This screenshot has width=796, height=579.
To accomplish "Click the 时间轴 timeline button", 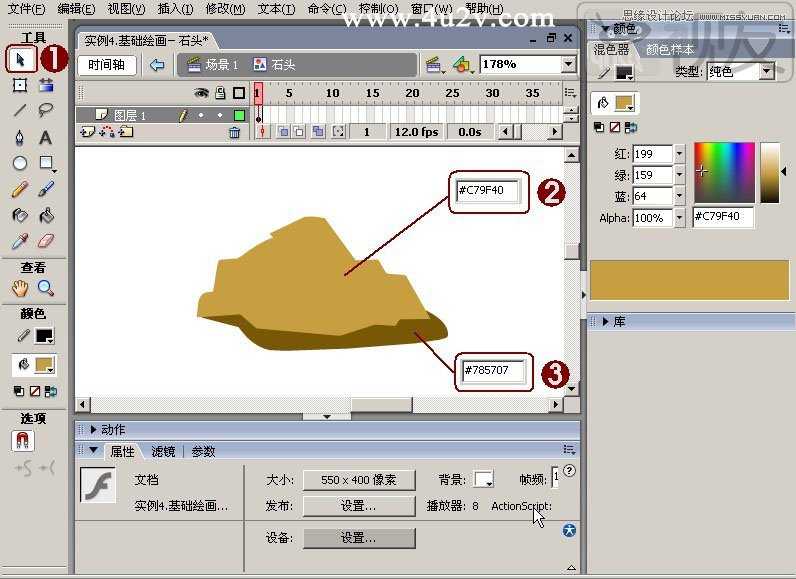I will coord(107,65).
